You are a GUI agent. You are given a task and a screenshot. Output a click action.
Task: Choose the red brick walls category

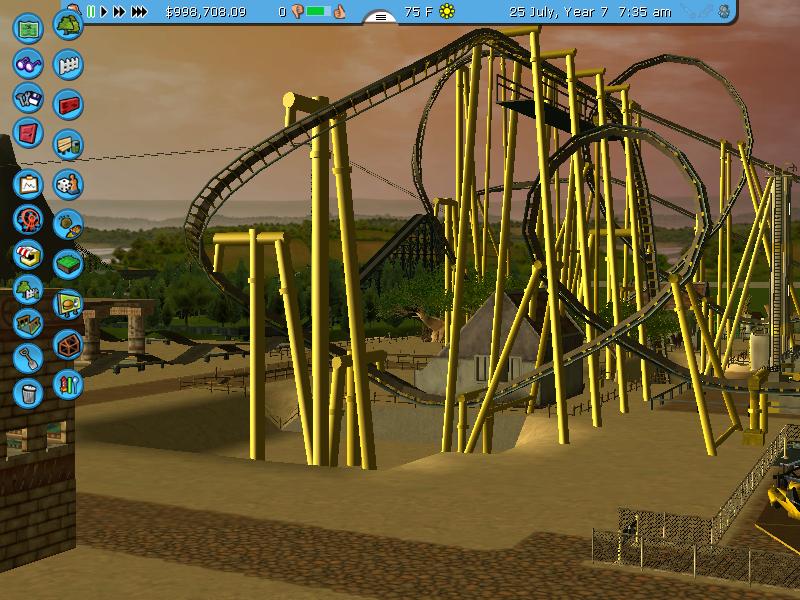coord(68,105)
